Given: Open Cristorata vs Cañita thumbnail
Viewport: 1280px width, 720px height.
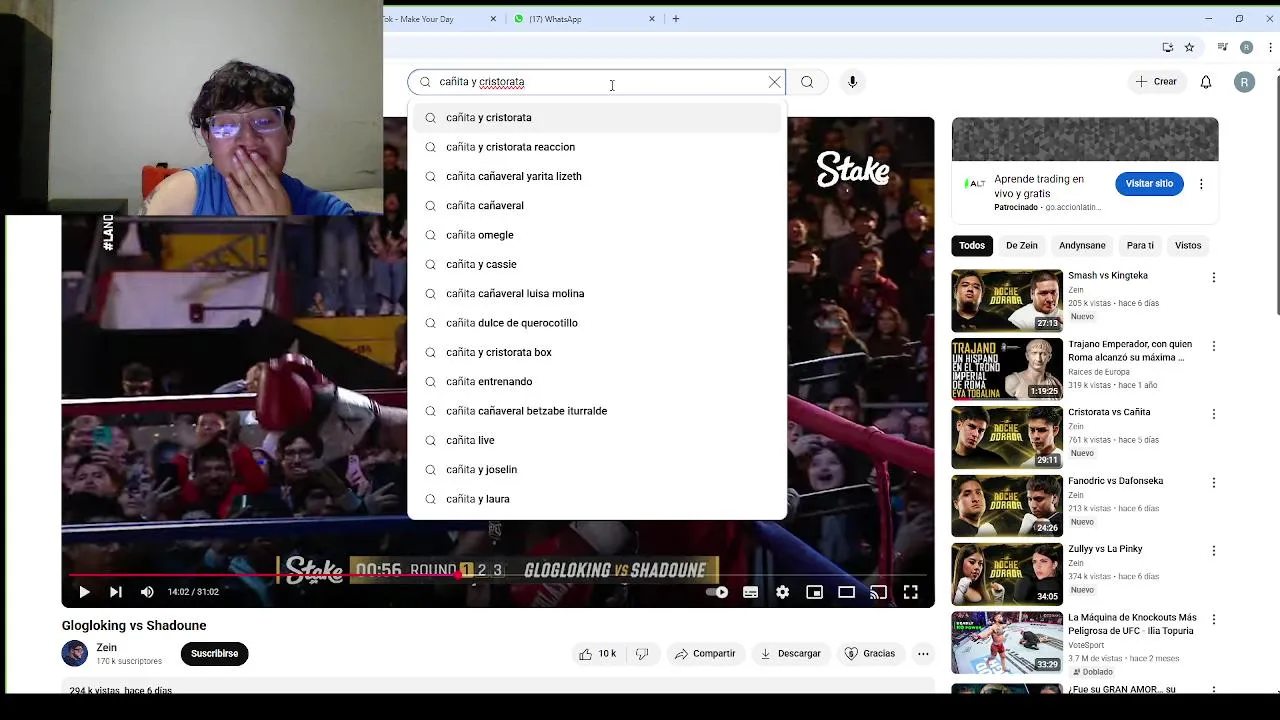Looking at the screenshot, I should [x=1007, y=437].
